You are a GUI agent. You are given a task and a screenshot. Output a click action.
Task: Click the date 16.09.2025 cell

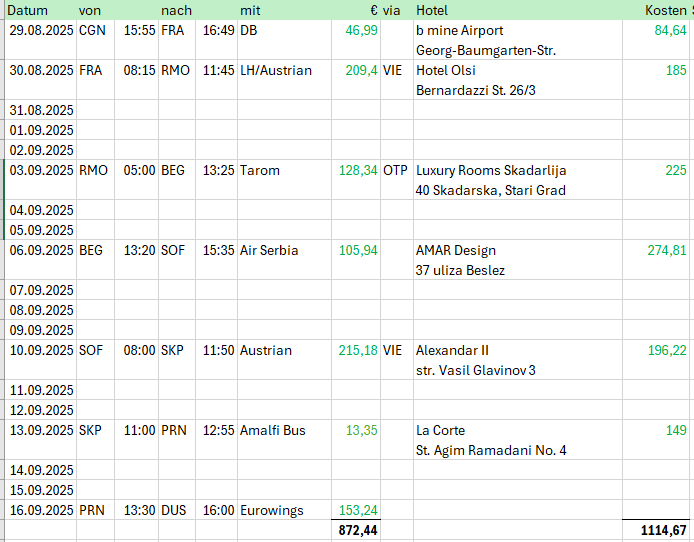click(41, 510)
